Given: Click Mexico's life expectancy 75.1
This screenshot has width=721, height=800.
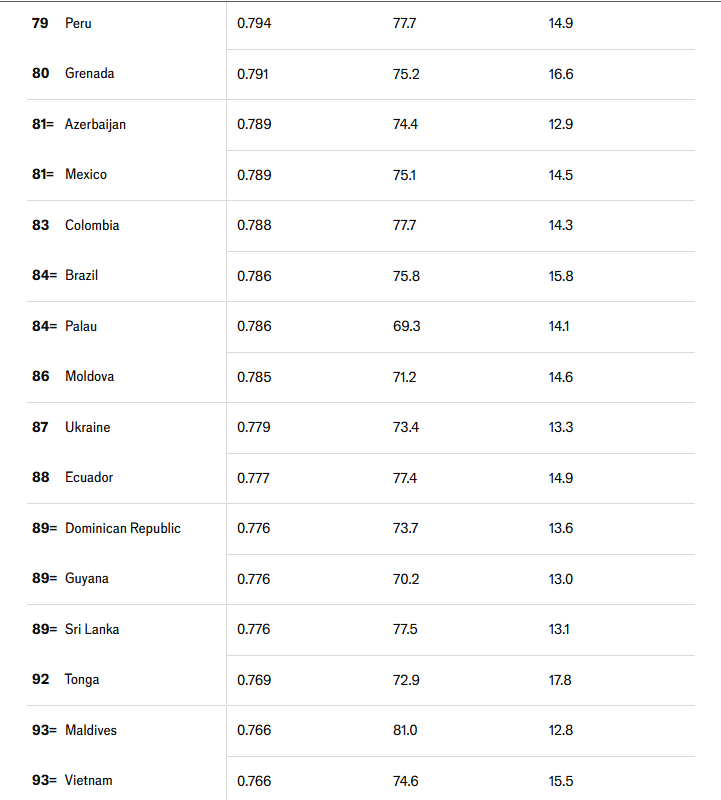Looking at the screenshot, I should tap(404, 176).
